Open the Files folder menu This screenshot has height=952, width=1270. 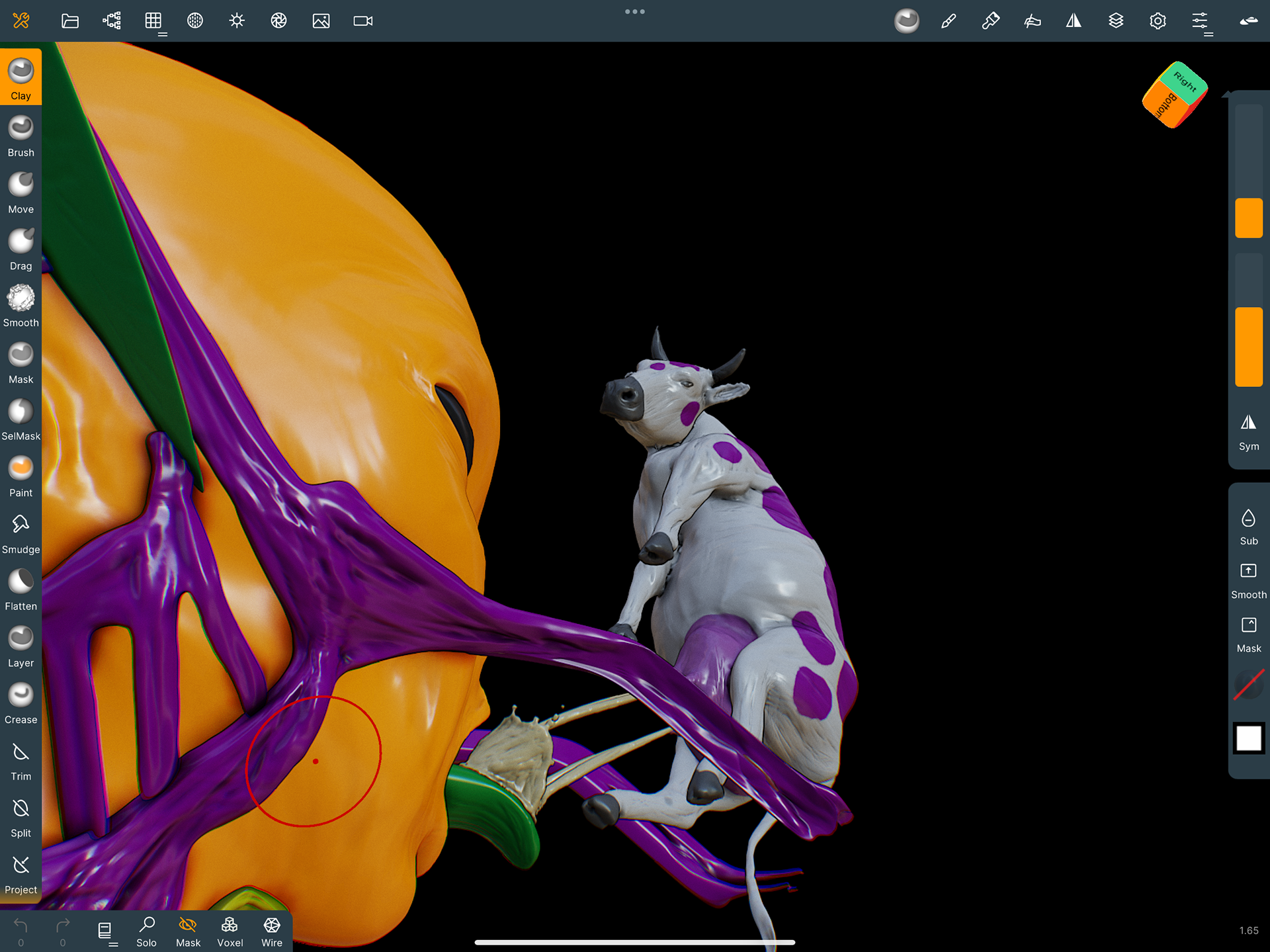coord(70,21)
